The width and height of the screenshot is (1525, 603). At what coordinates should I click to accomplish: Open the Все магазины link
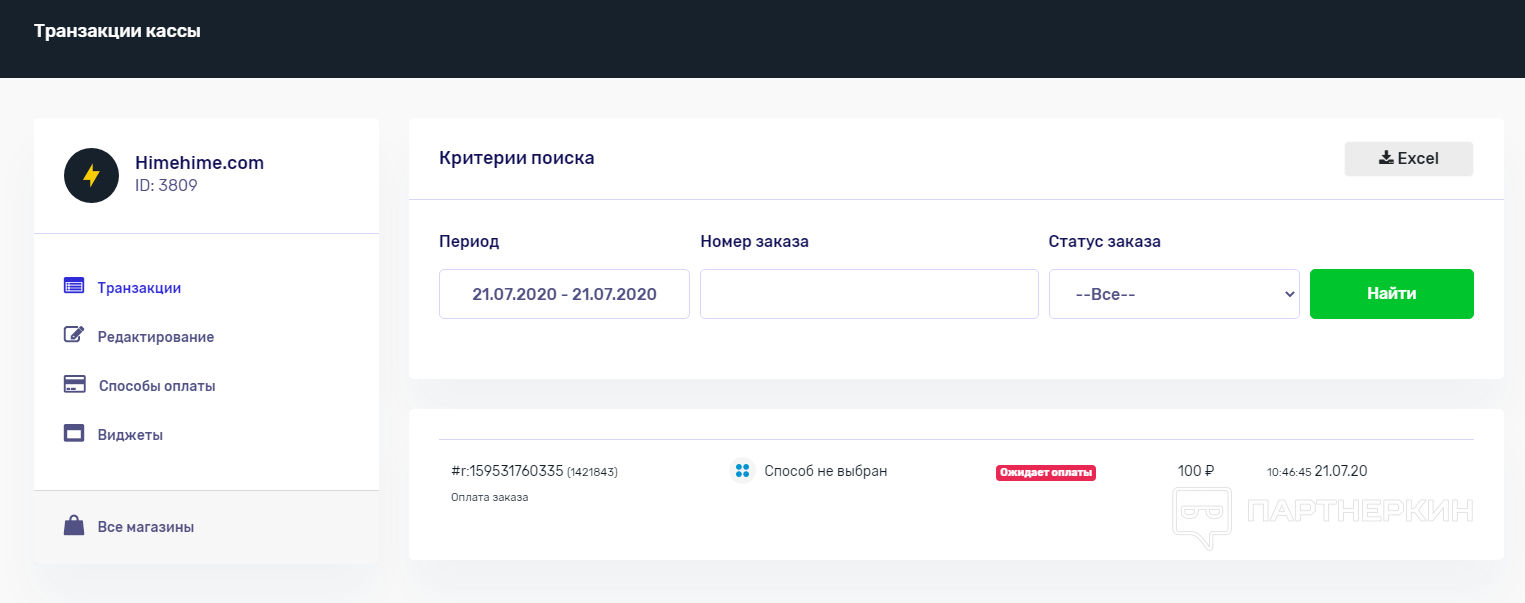(146, 527)
